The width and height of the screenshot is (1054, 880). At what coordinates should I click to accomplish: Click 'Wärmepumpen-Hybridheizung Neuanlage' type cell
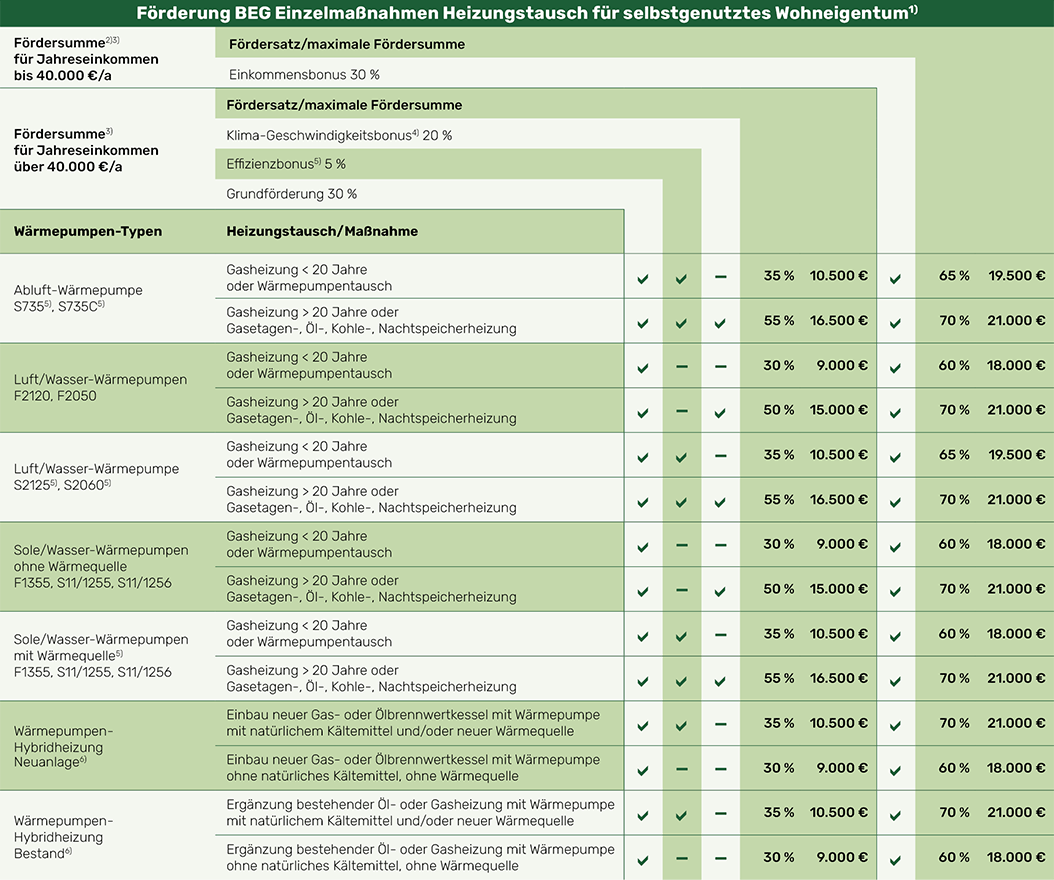point(63,746)
